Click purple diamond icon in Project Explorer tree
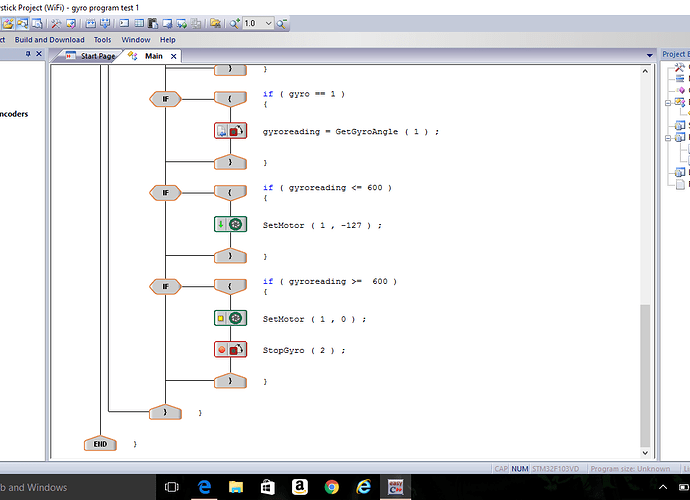690x500 pixels. tap(681, 90)
